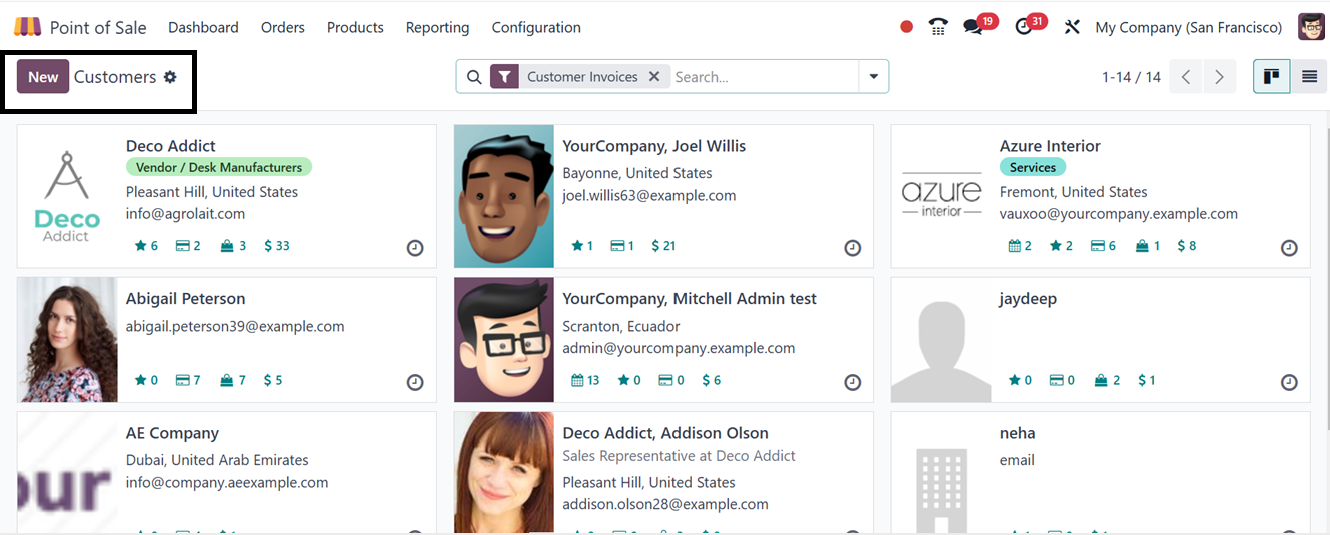The height and width of the screenshot is (535, 1330).
Task: Open the My Company (San Francisco) switcher
Action: coord(1188,27)
